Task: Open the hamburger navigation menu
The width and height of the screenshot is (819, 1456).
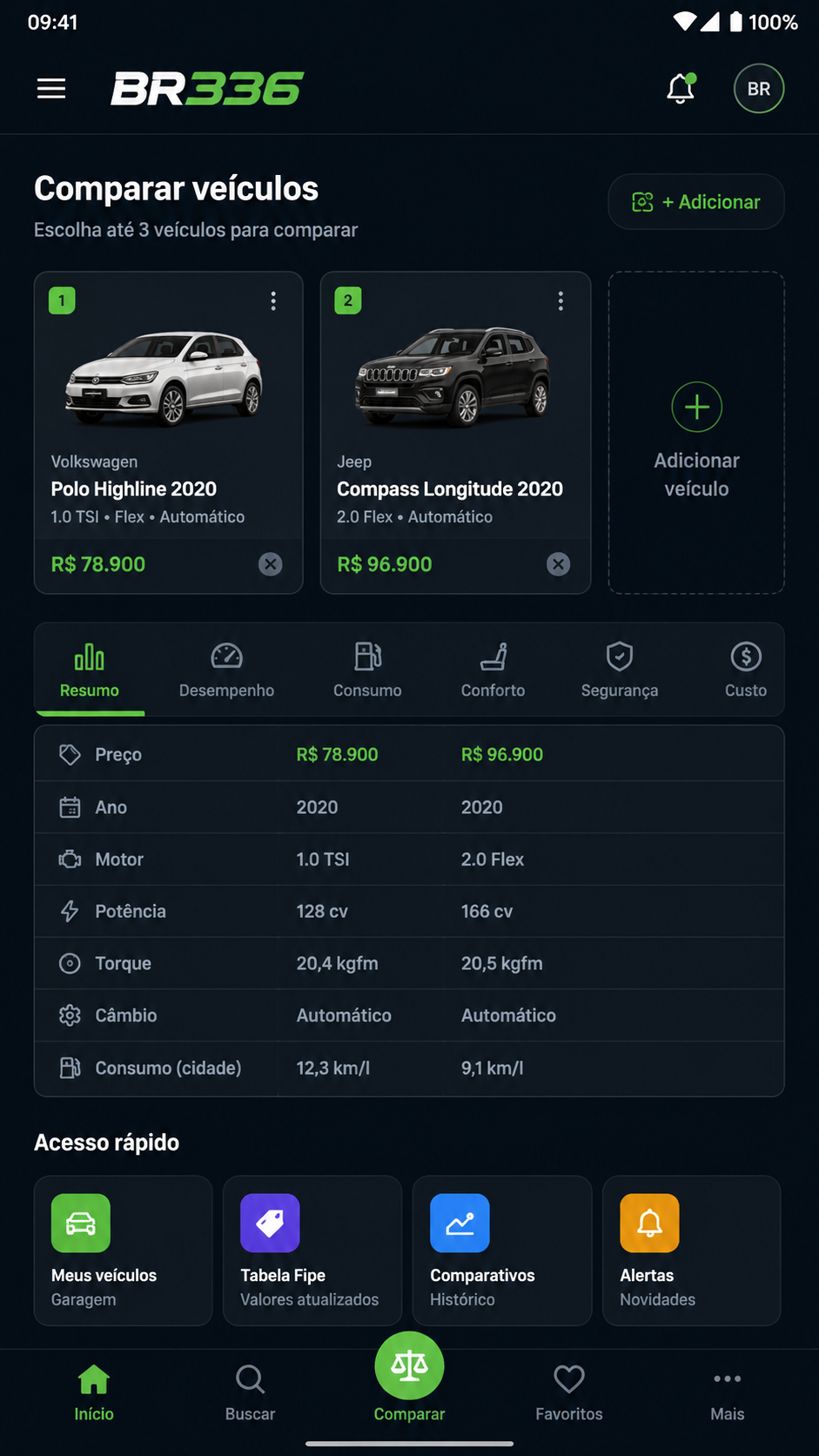Action: tap(51, 89)
